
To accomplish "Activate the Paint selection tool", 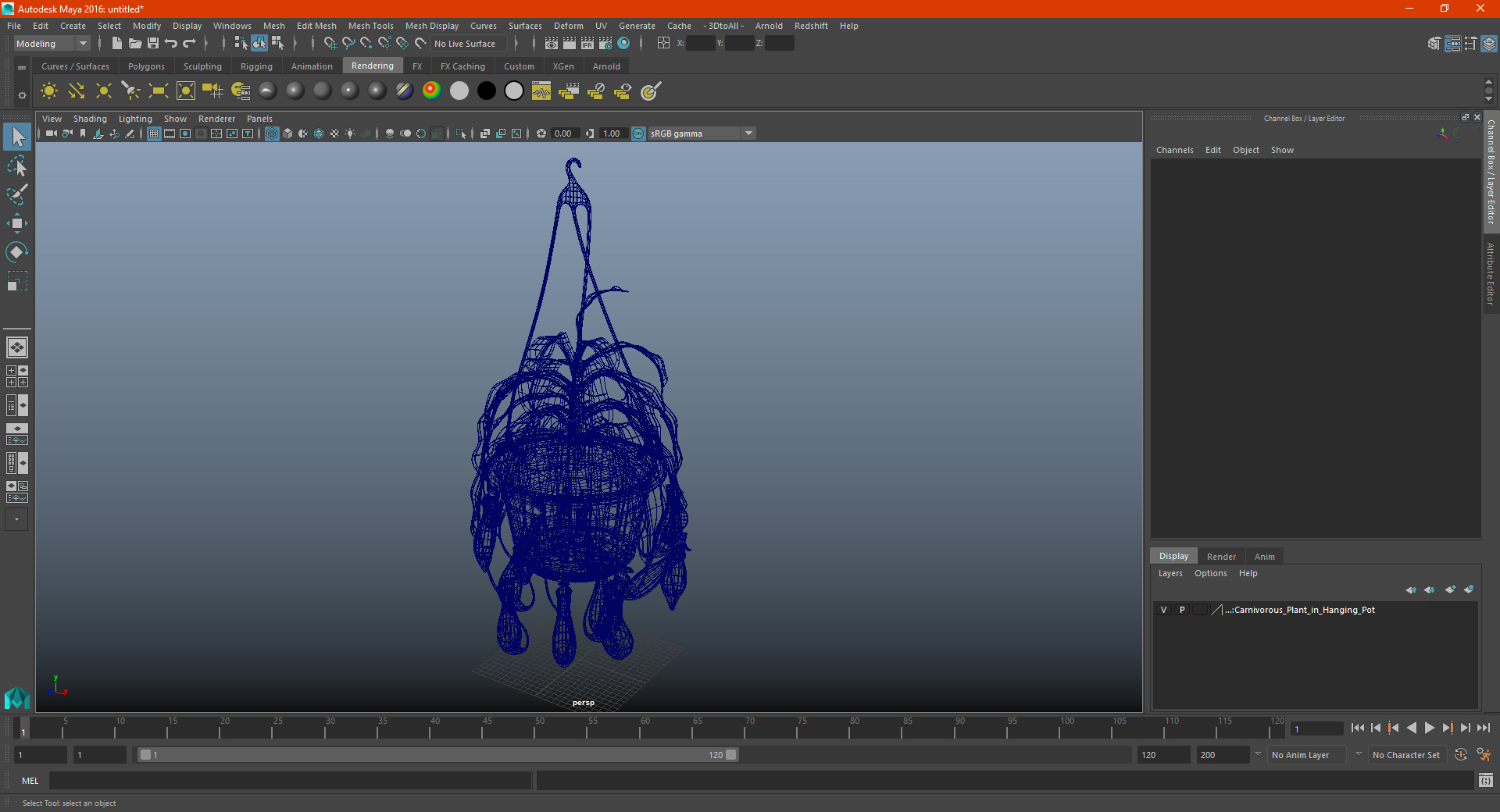I will 17,194.
